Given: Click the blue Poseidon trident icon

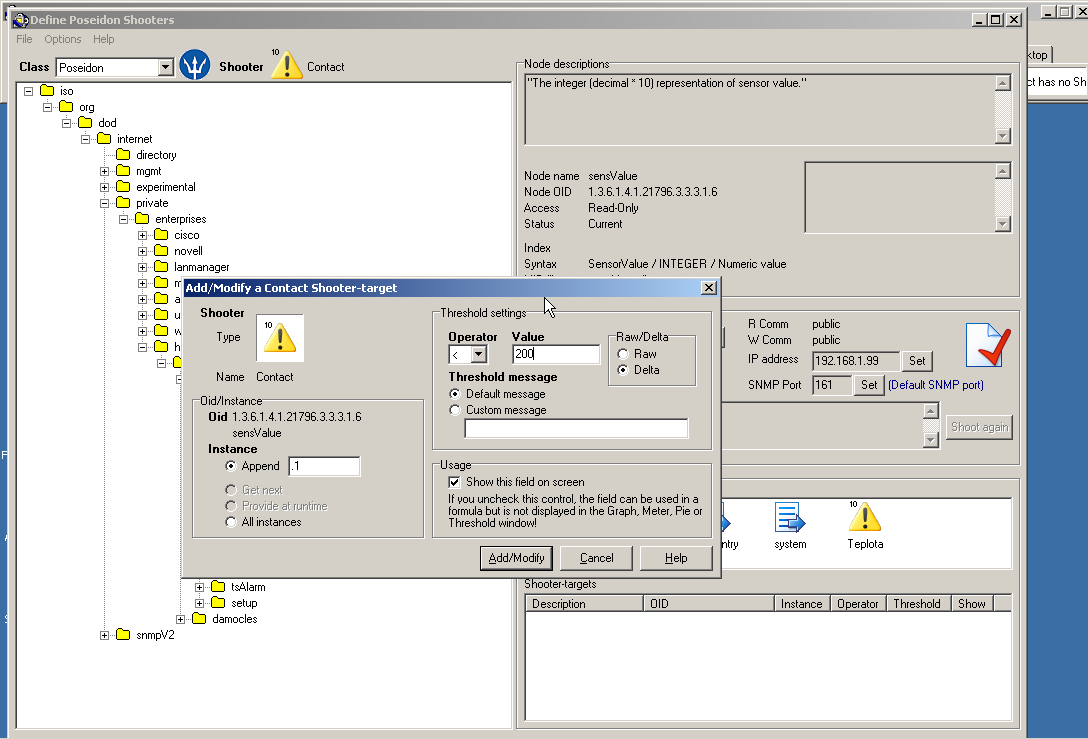Looking at the screenshot, I should click(x=195, y=65).
